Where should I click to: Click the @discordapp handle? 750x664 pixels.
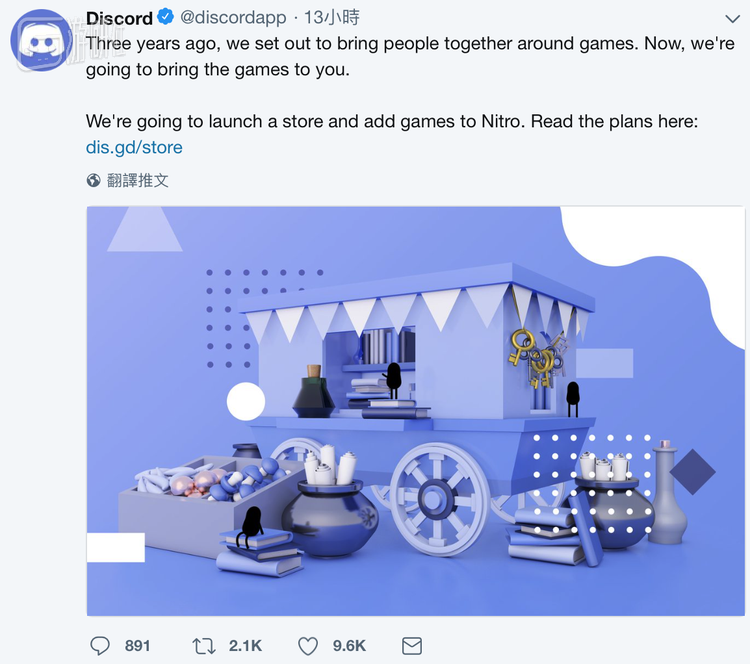pyautogui.click(x=233, y=18)
